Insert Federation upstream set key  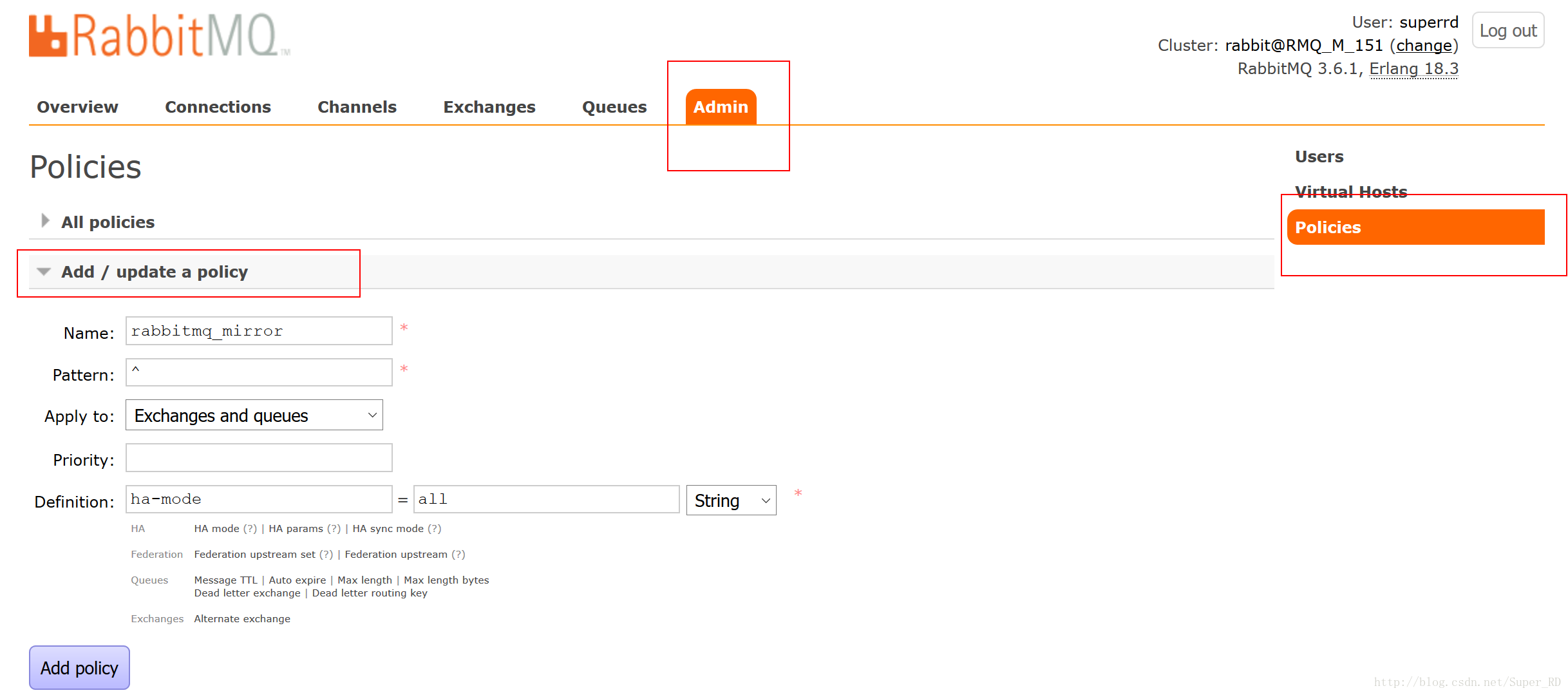(255, 555)
